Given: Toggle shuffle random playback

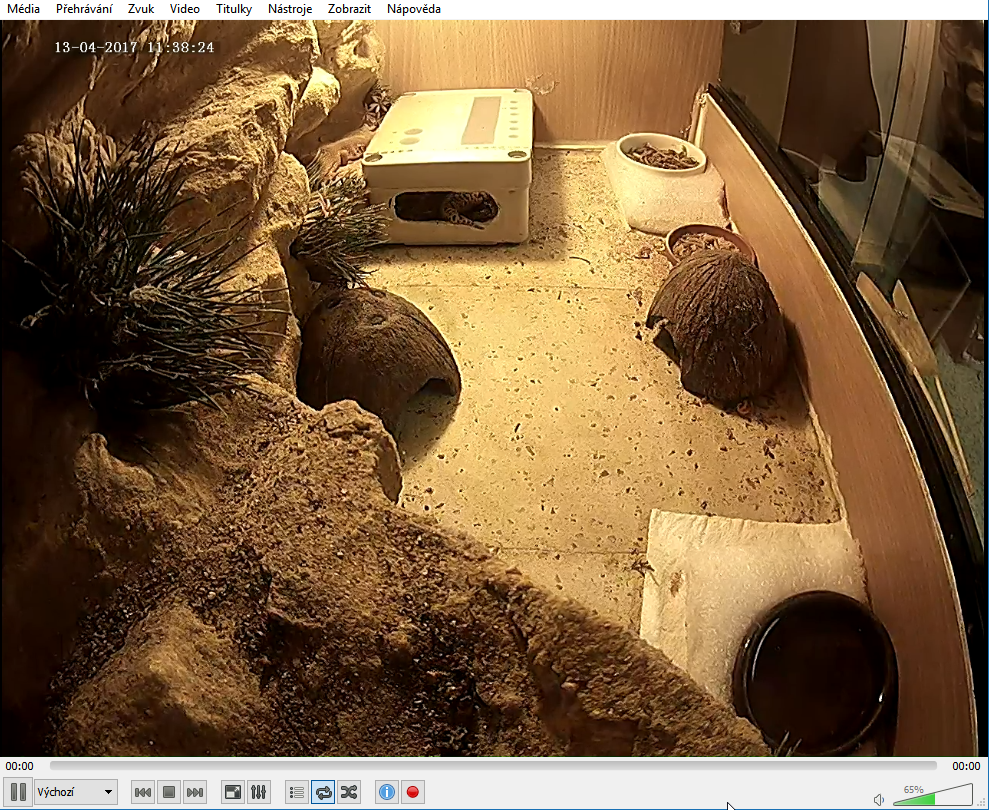Looking at the screenshot, I should click(x=349, y=792).
